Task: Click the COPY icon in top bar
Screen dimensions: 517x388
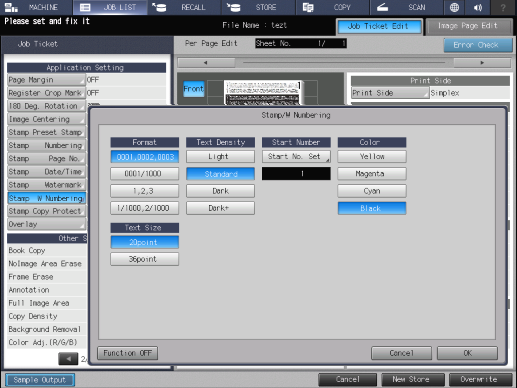Action: point(308,7)
